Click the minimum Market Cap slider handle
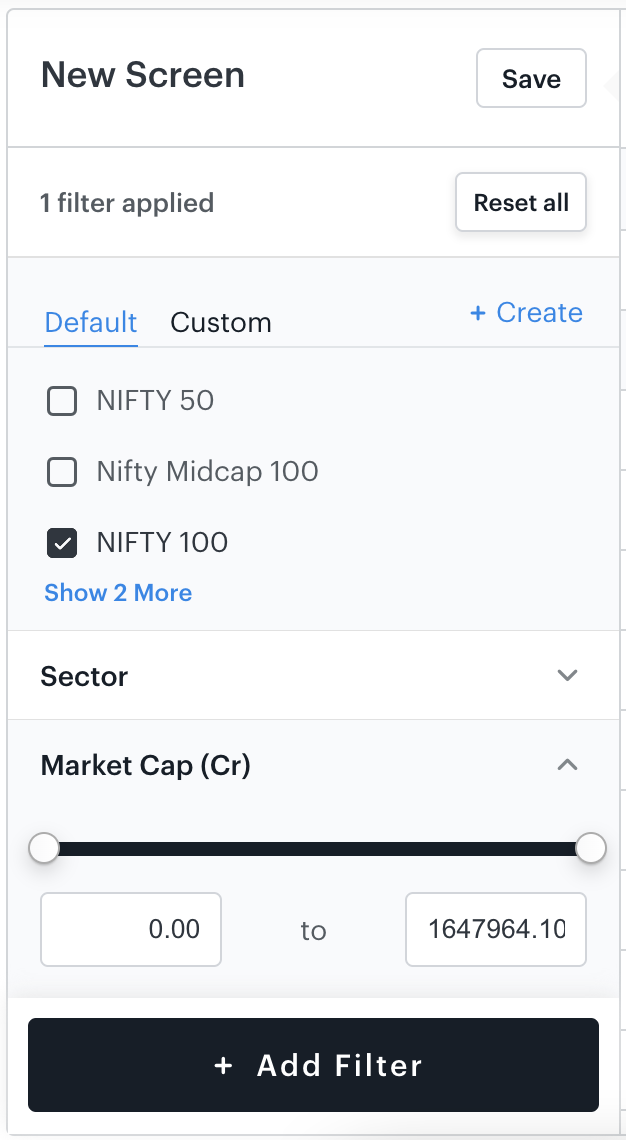The image size is (626, 1140). [x=44, y=849]
